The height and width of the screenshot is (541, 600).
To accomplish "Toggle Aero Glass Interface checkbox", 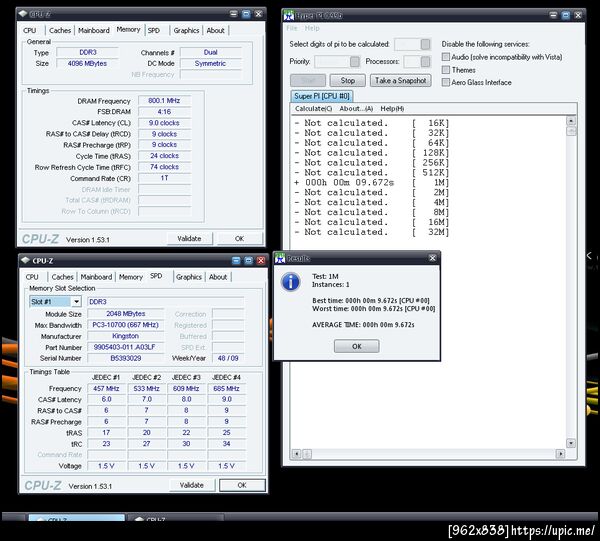I will 445,82.
